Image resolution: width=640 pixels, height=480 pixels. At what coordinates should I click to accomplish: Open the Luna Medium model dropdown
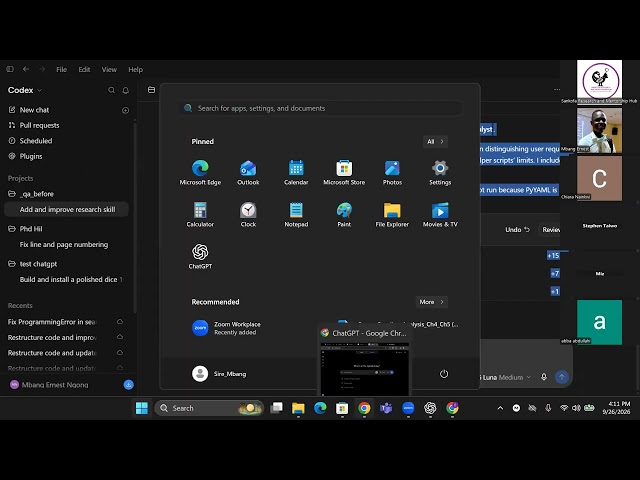(506, 378)
